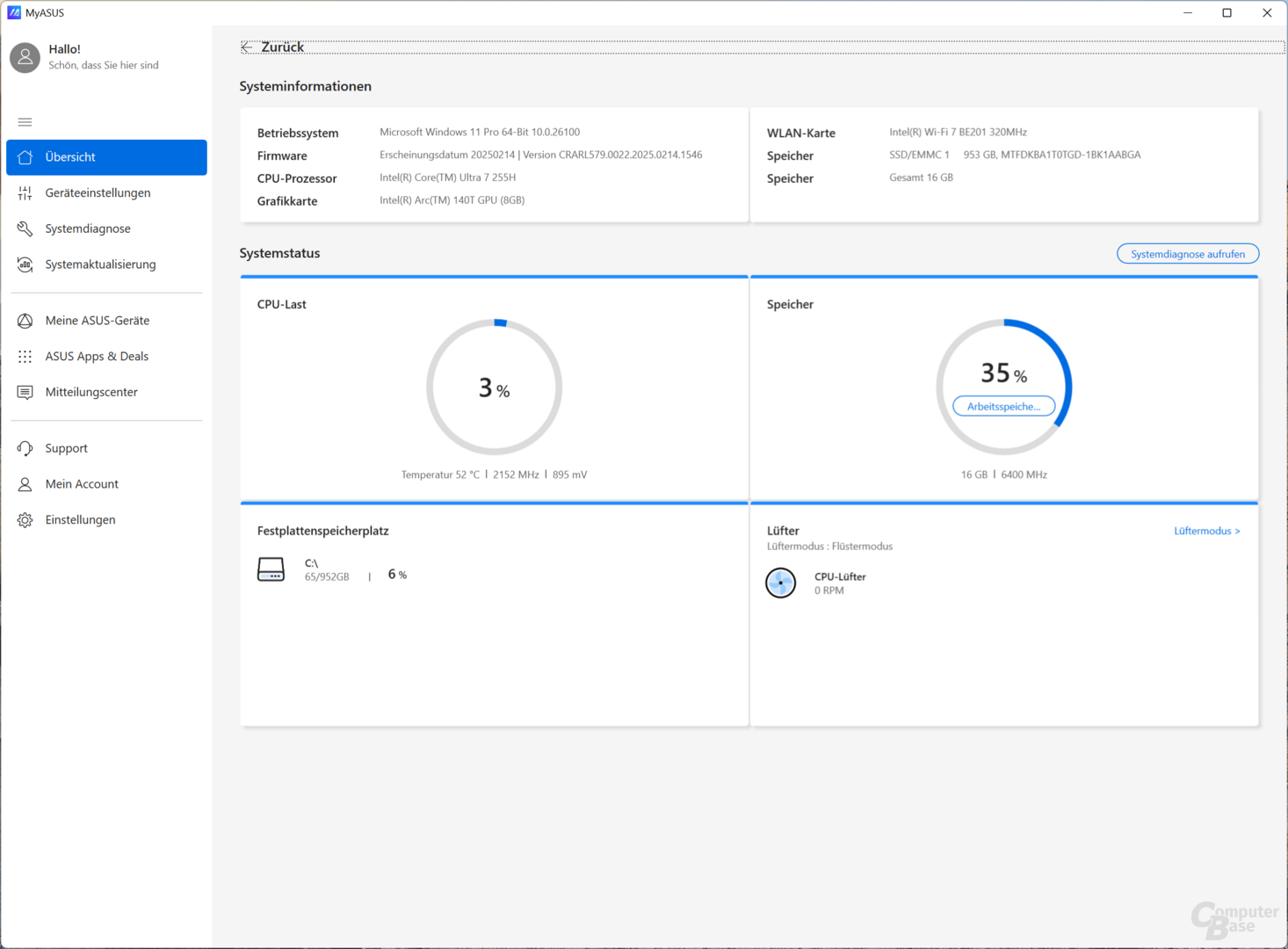Click the 'Hallo!' greeting text

(65, 49)
